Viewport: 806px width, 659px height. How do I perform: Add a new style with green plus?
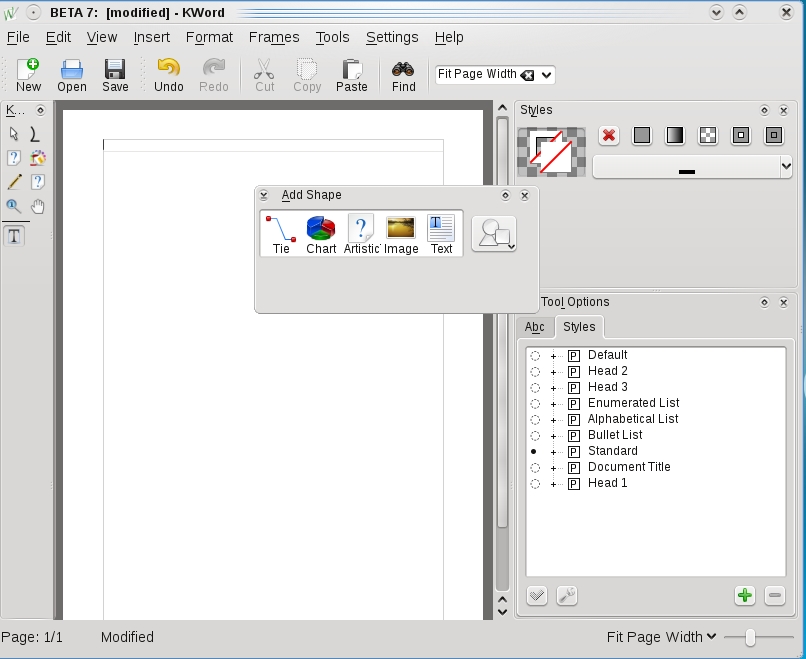[x=744, y=595]
